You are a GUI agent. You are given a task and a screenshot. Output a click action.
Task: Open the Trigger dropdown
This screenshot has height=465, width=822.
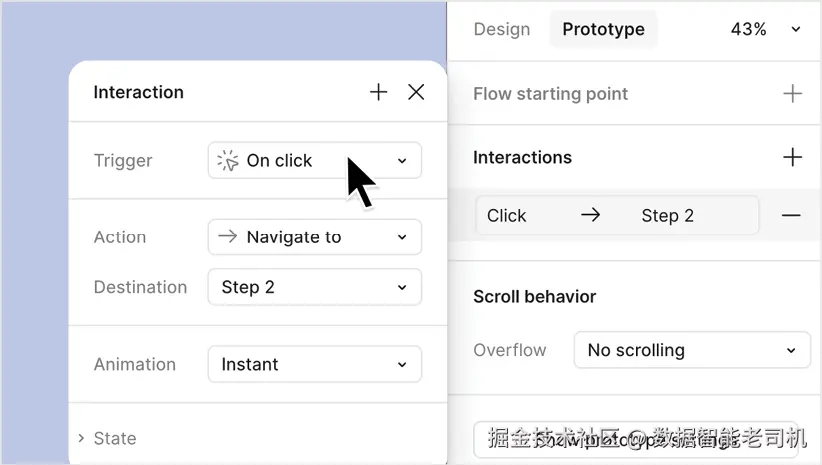(x=314, y=160)
